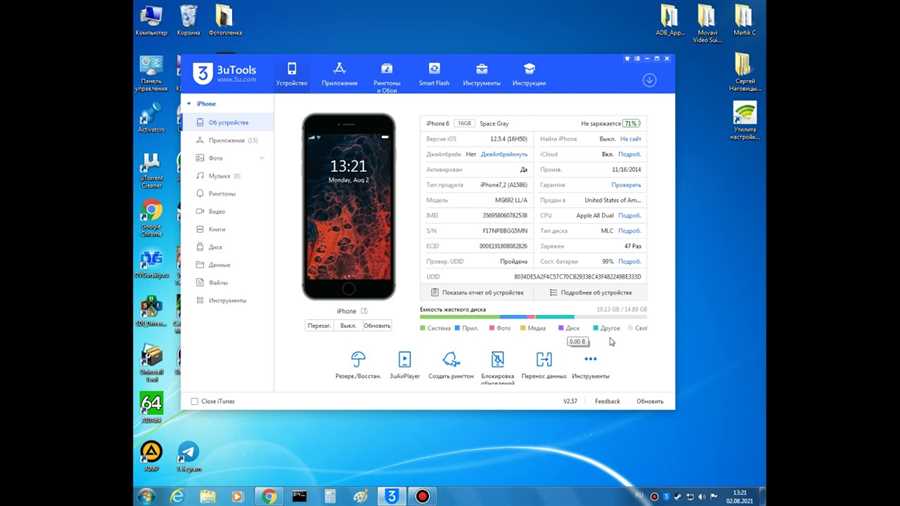This screenshot has height=506, width=900.
Task: Click the Подроб. link in the iCloud row
Action: pyautogui.click(x=630, y=154)
